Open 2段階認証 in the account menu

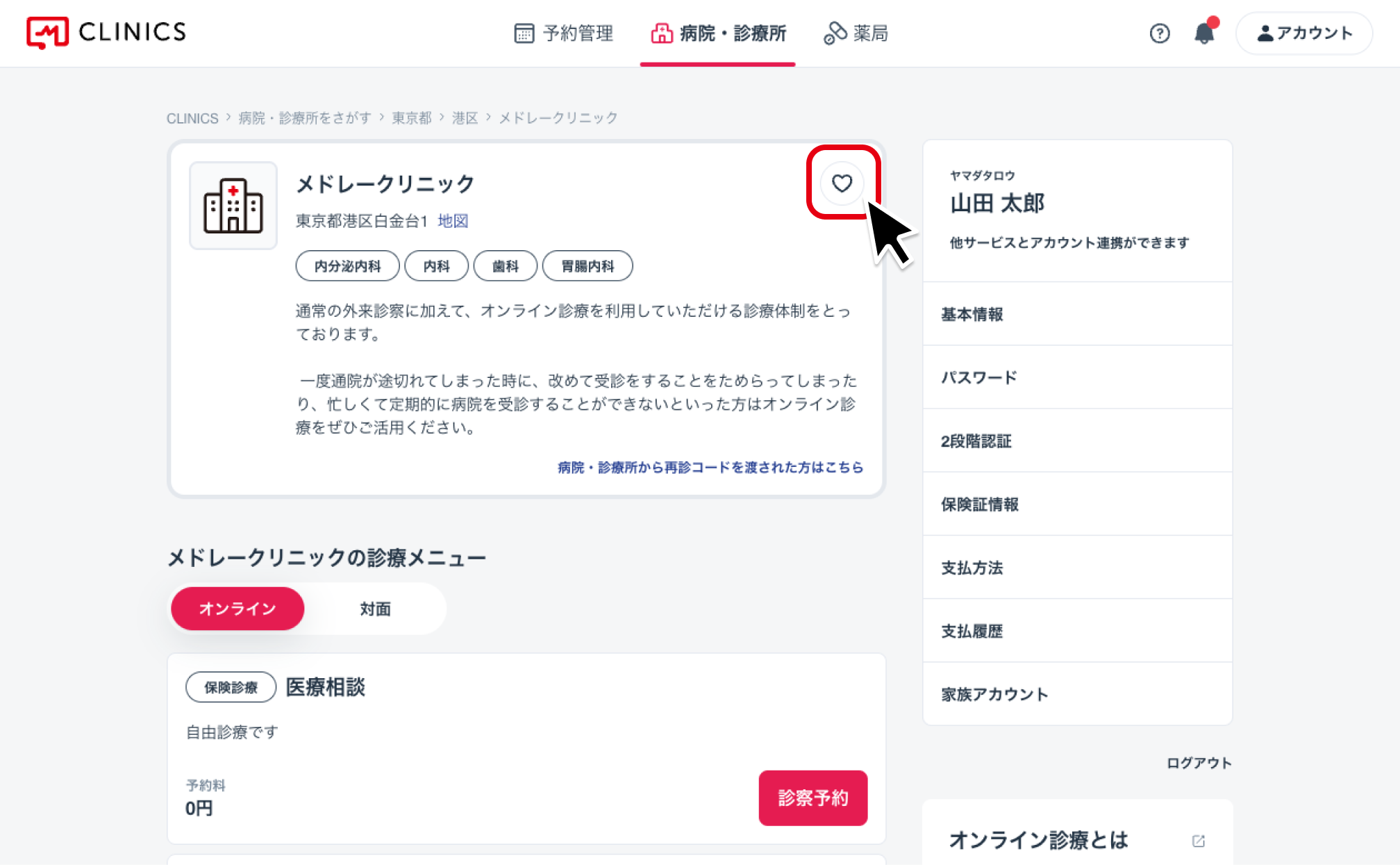(1078, 440)
